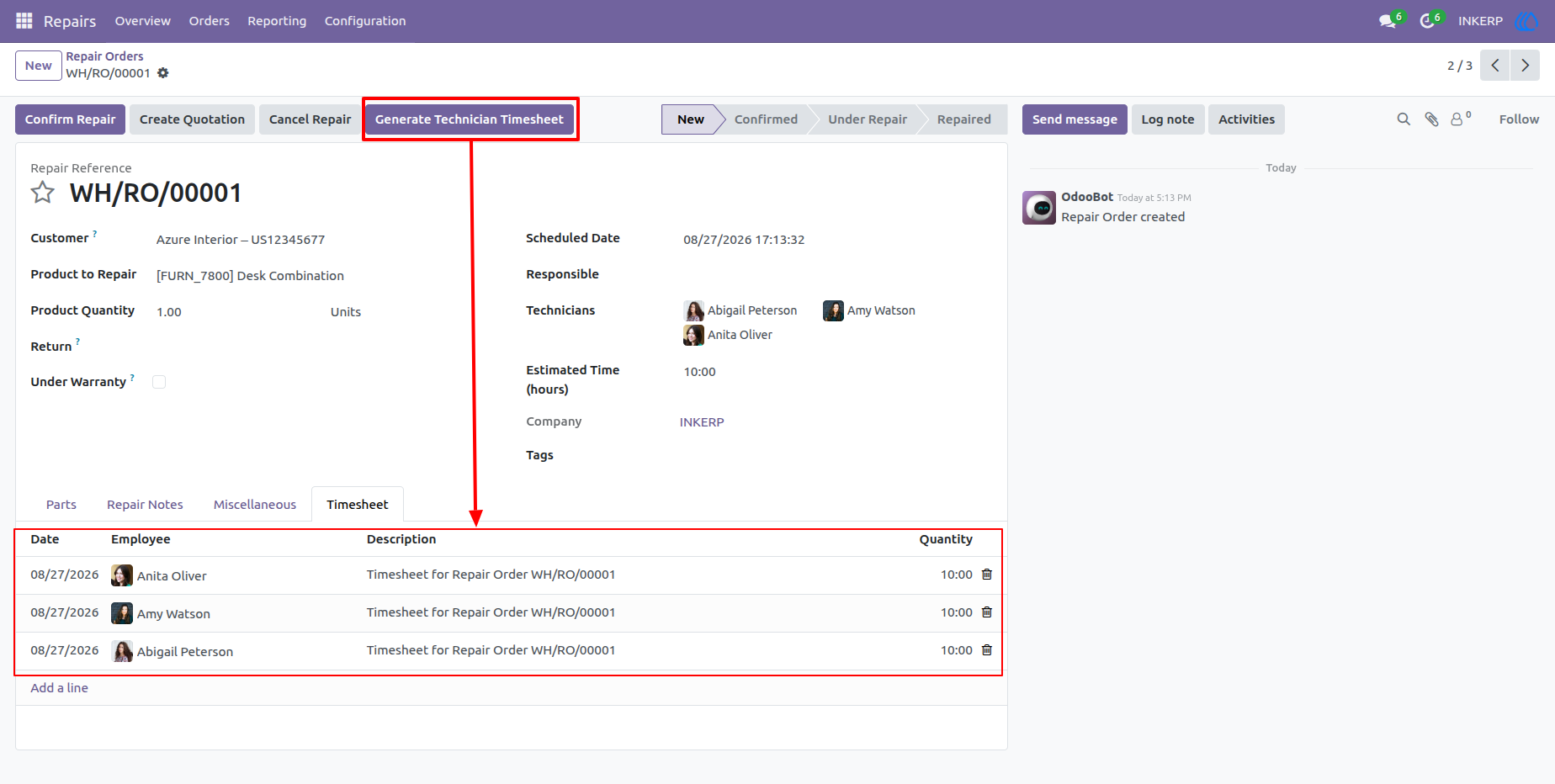This screenshot has width=1555, height=784.
Task: Open the apps grid menu icon
Action: coord(24,21)
